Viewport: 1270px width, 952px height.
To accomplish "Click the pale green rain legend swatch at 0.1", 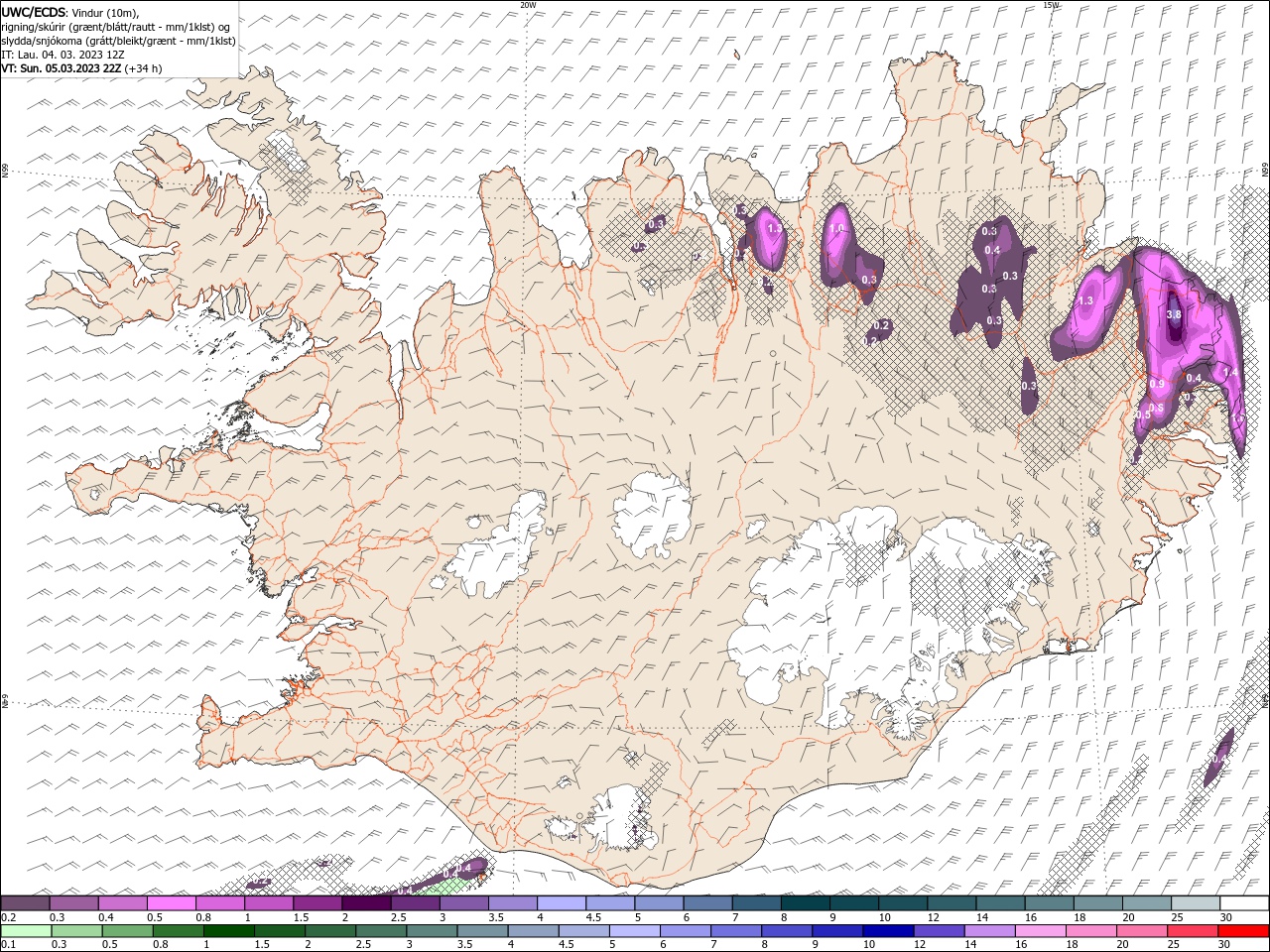I will click(x=26, y=931).
